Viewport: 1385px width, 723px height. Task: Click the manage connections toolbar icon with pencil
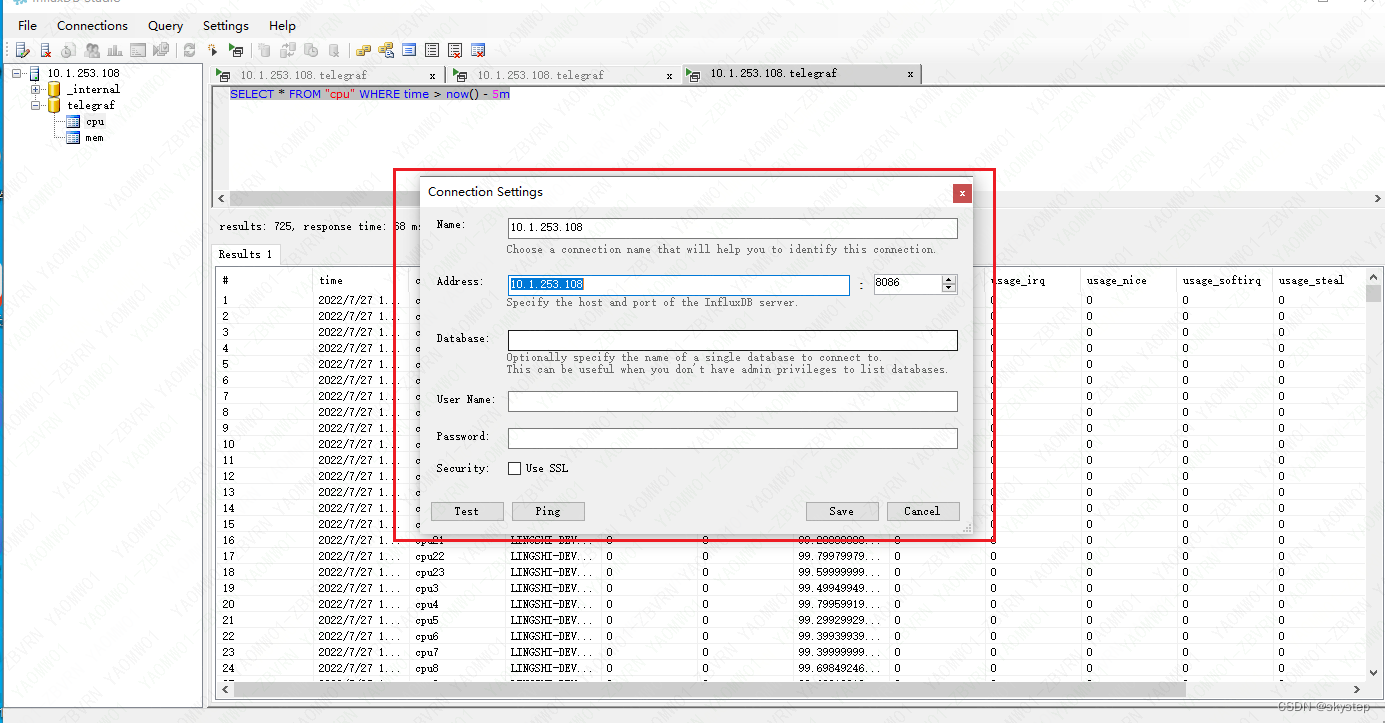coord(22,50)
